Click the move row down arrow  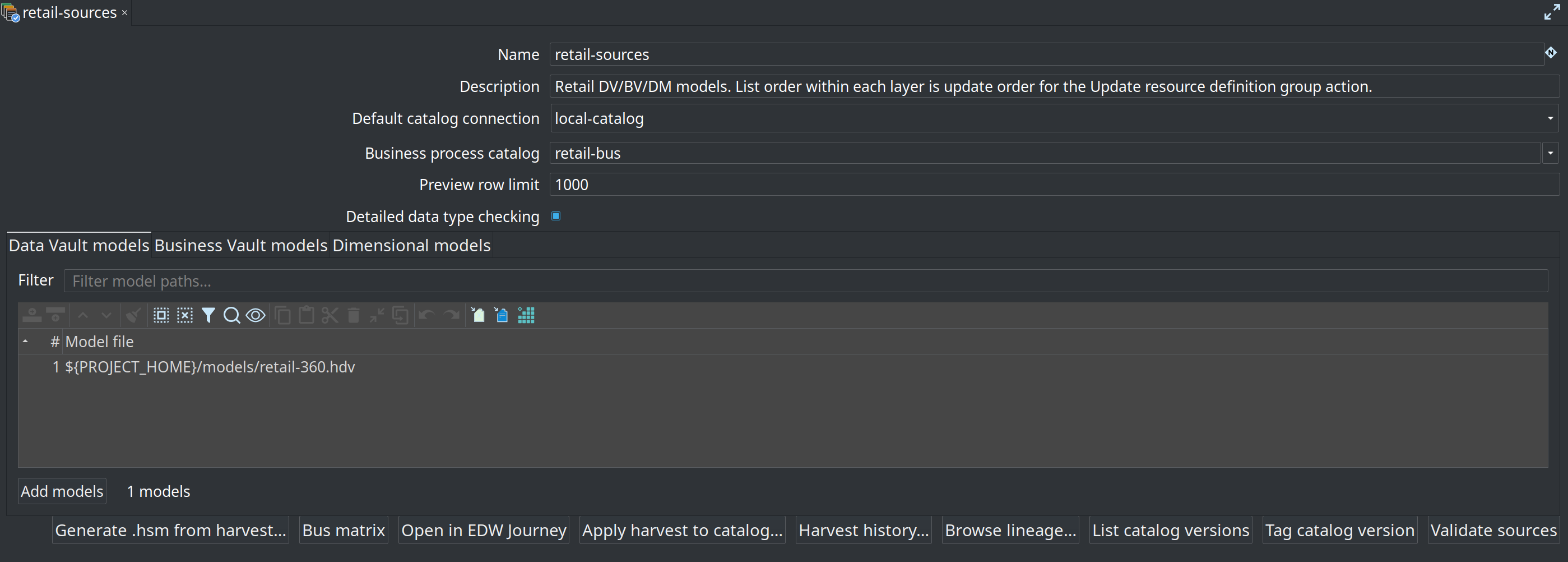coord(106,315)
